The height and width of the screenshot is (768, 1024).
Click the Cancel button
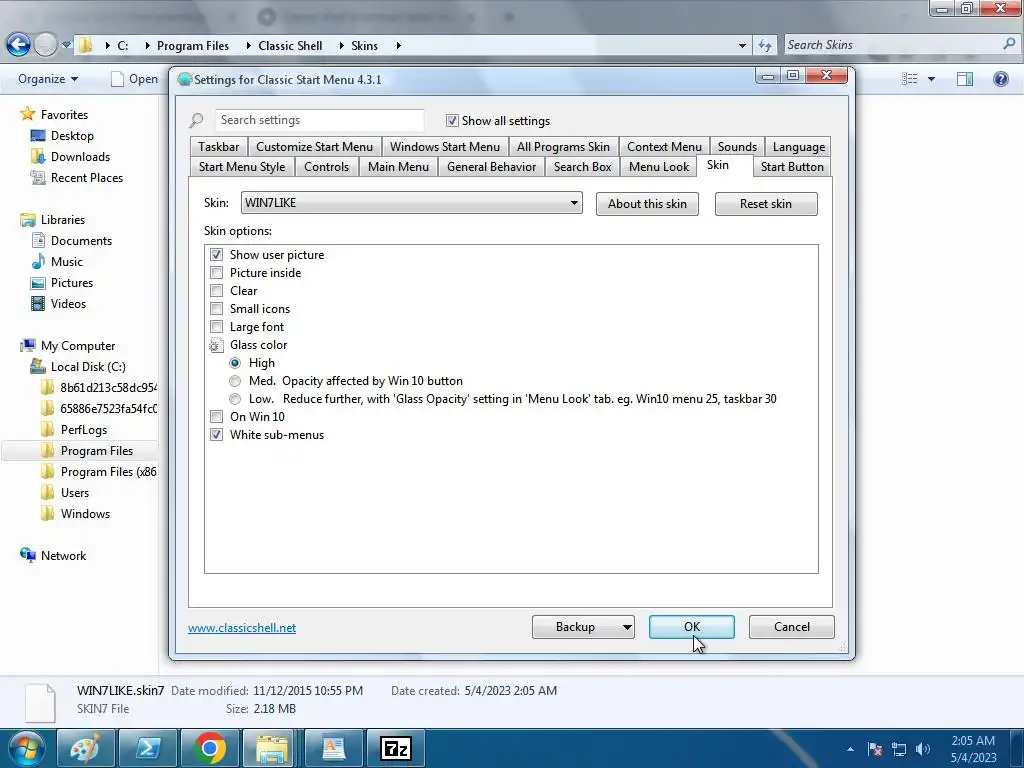(x=792, y=627)
